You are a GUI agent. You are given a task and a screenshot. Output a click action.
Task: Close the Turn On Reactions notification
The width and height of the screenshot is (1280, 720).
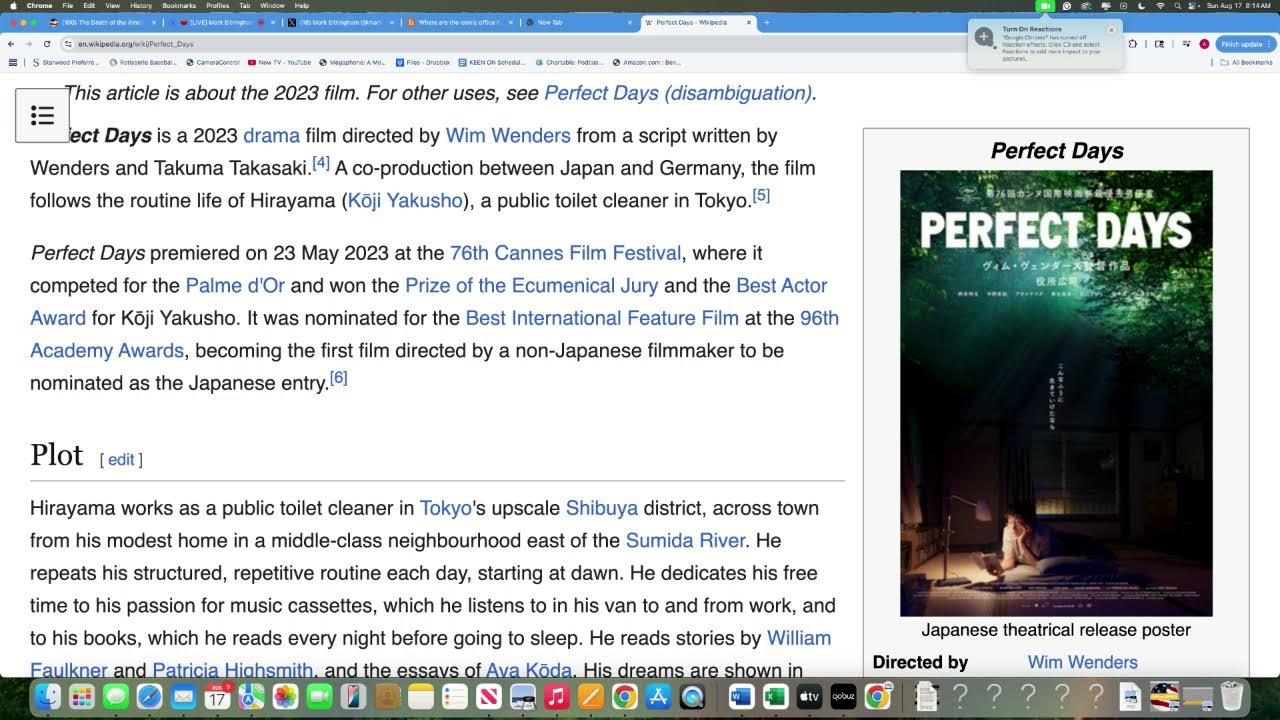(1111, 30)
